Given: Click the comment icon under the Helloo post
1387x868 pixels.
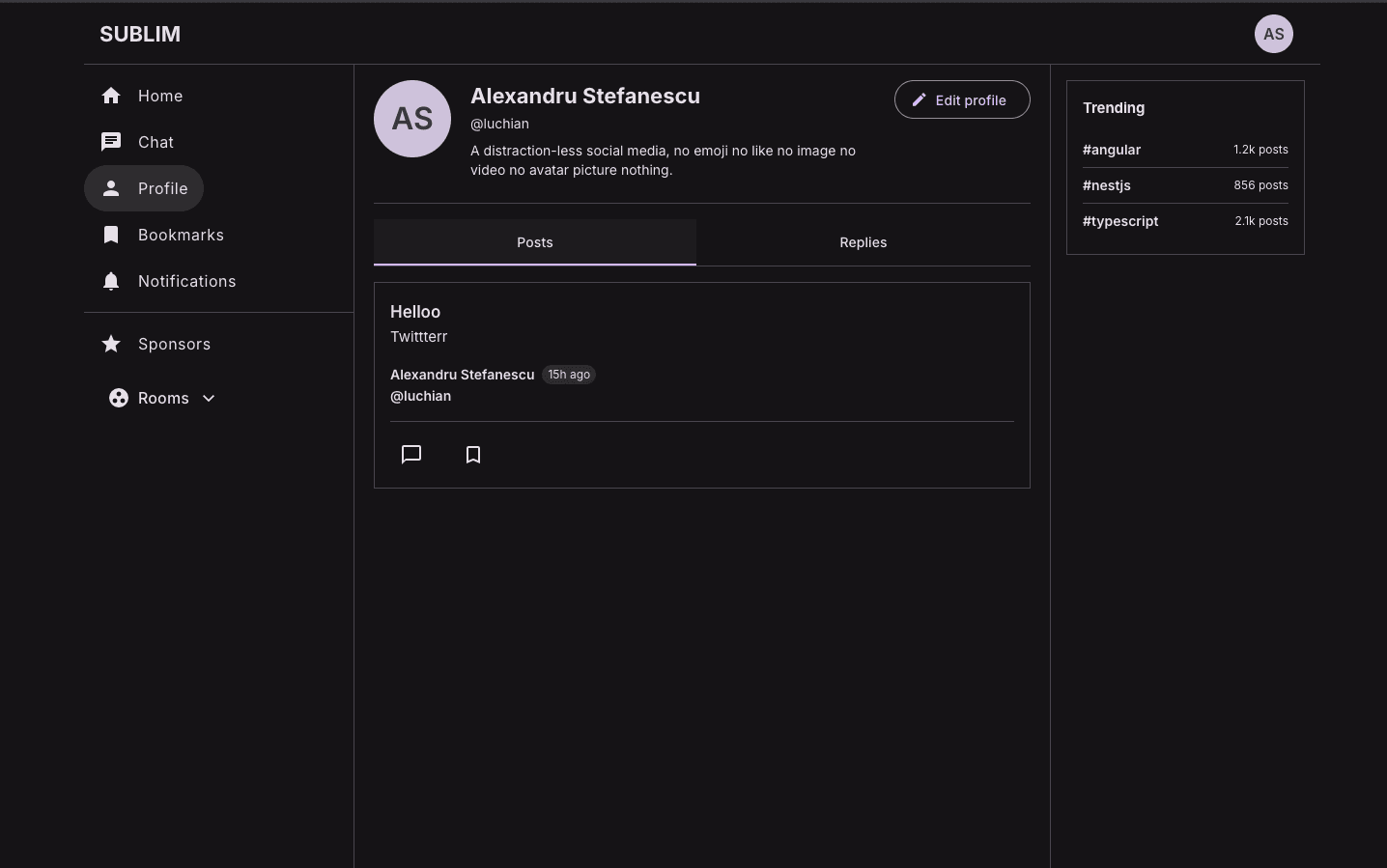Looking at the screenshot, I should 411,455.
